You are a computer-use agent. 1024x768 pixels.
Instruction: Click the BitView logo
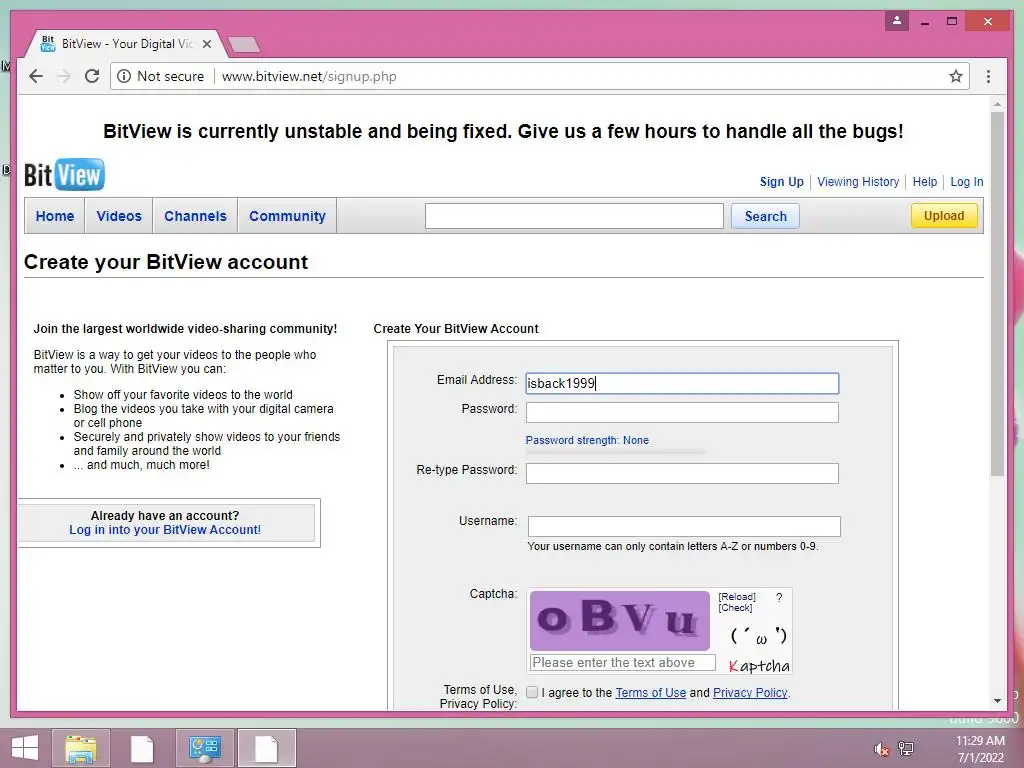(64, 174)
